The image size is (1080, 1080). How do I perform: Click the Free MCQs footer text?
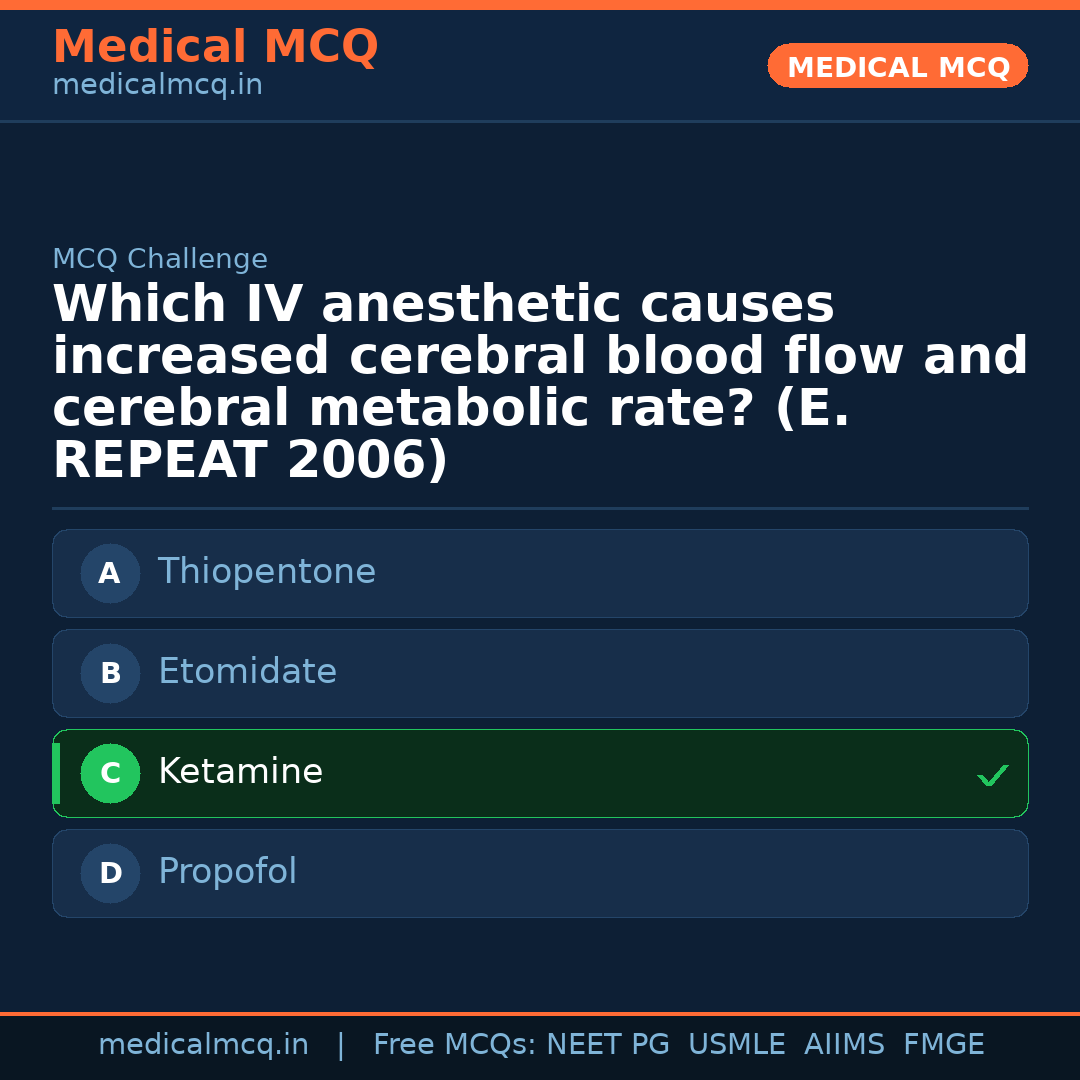[454, 1045]
